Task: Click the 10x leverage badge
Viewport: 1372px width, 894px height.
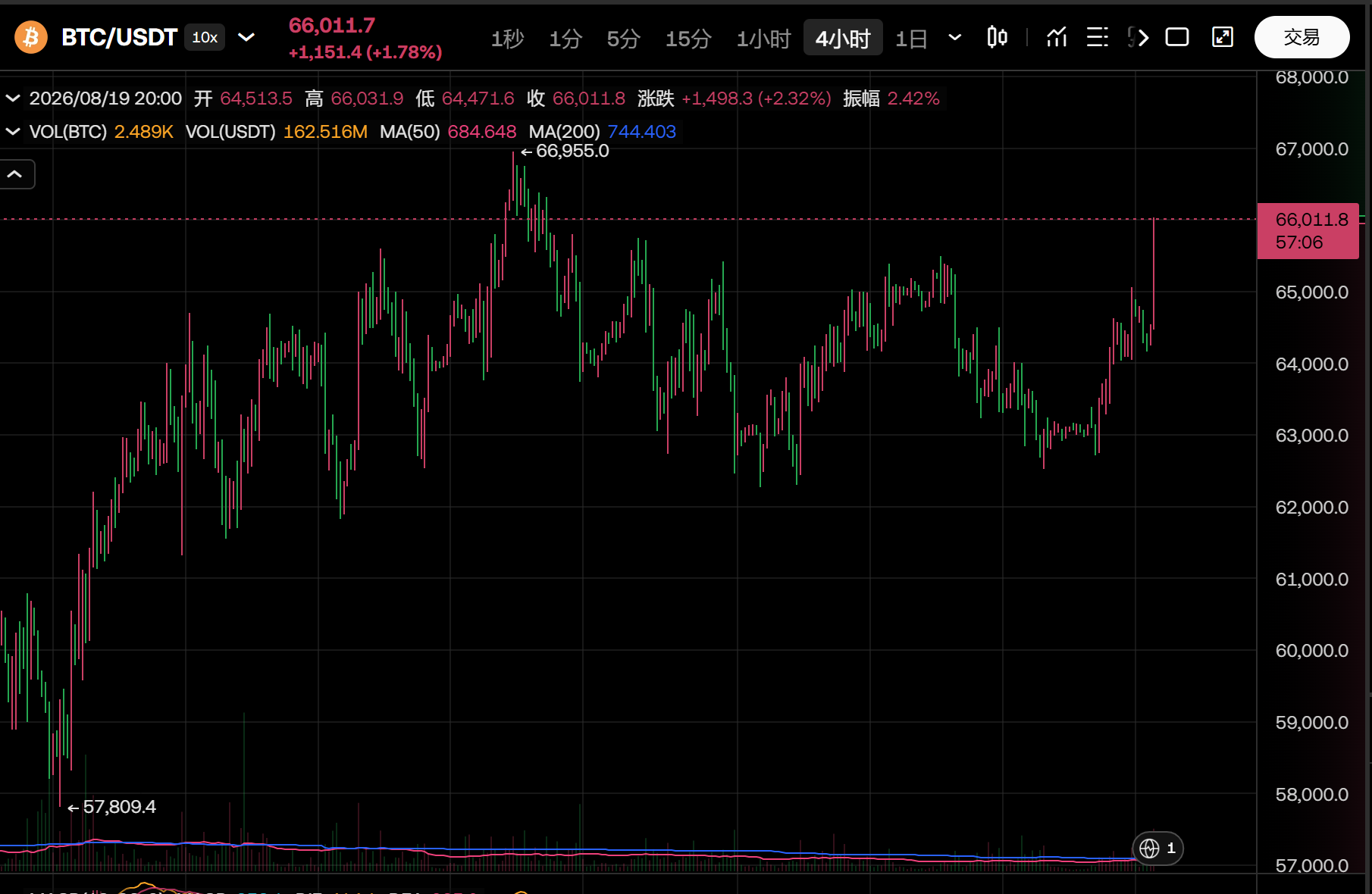Action: 205,37
